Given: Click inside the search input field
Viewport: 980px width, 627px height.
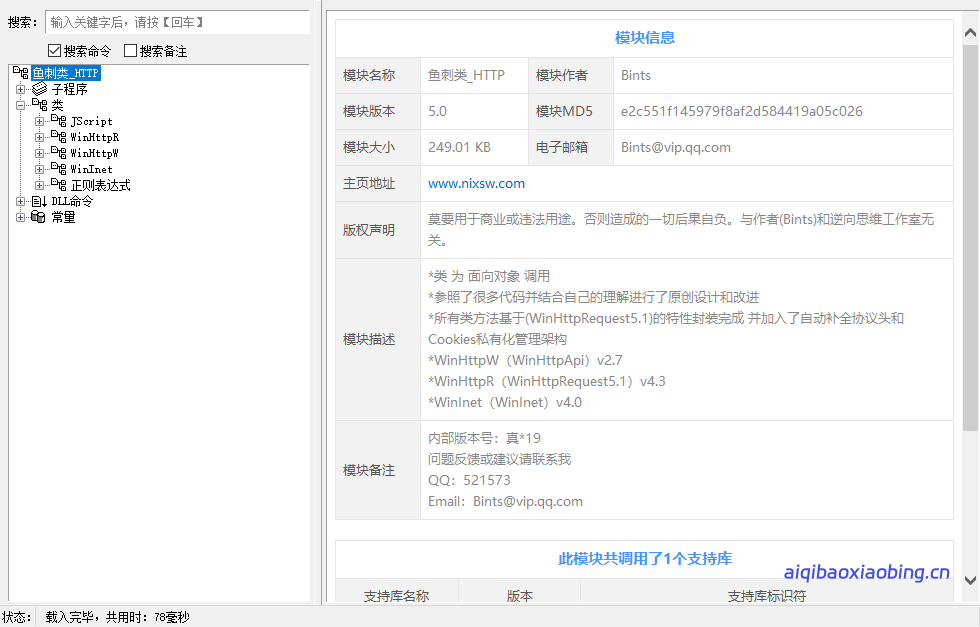Looking at the screenshot, I should pos(170,20).
